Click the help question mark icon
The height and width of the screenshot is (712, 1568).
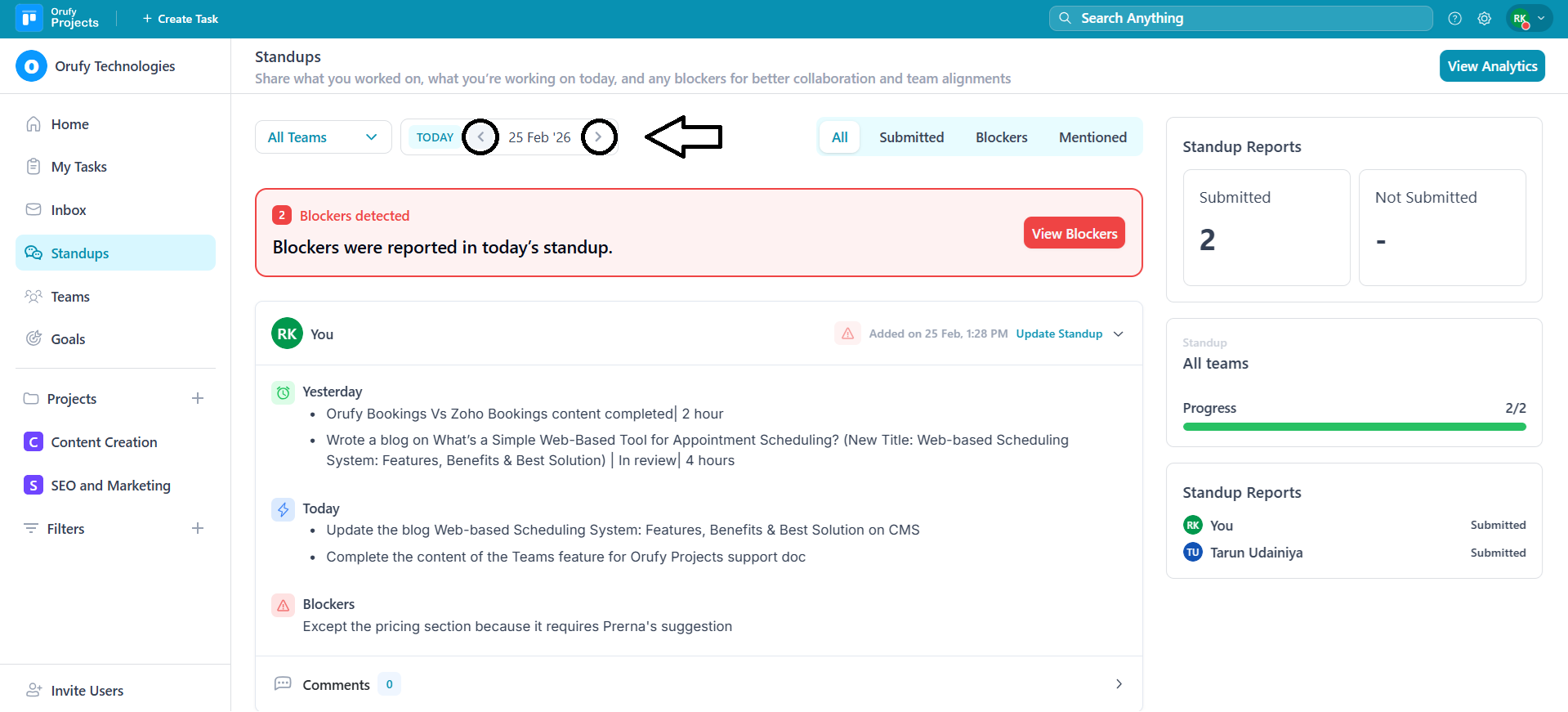1454,19
